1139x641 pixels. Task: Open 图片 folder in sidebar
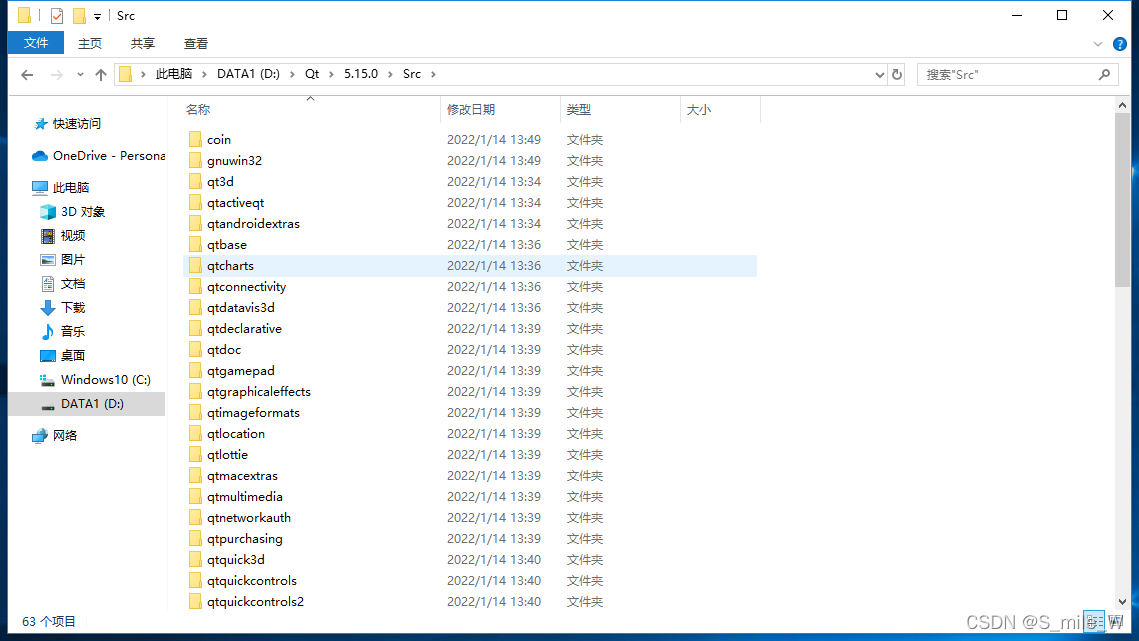point(62,259)
